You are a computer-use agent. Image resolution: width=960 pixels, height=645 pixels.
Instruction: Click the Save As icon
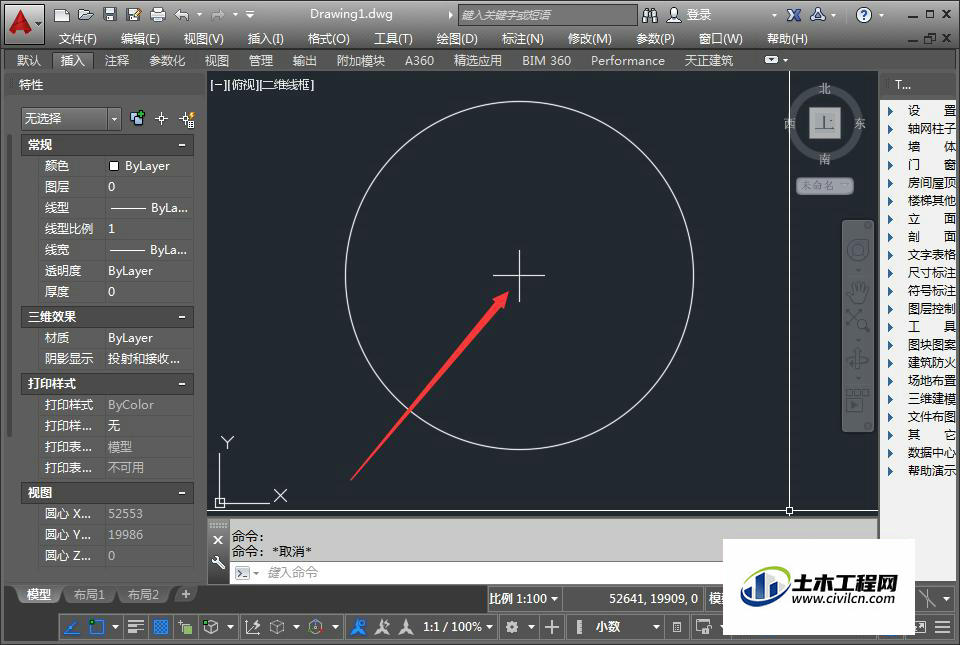coord(133,14)
